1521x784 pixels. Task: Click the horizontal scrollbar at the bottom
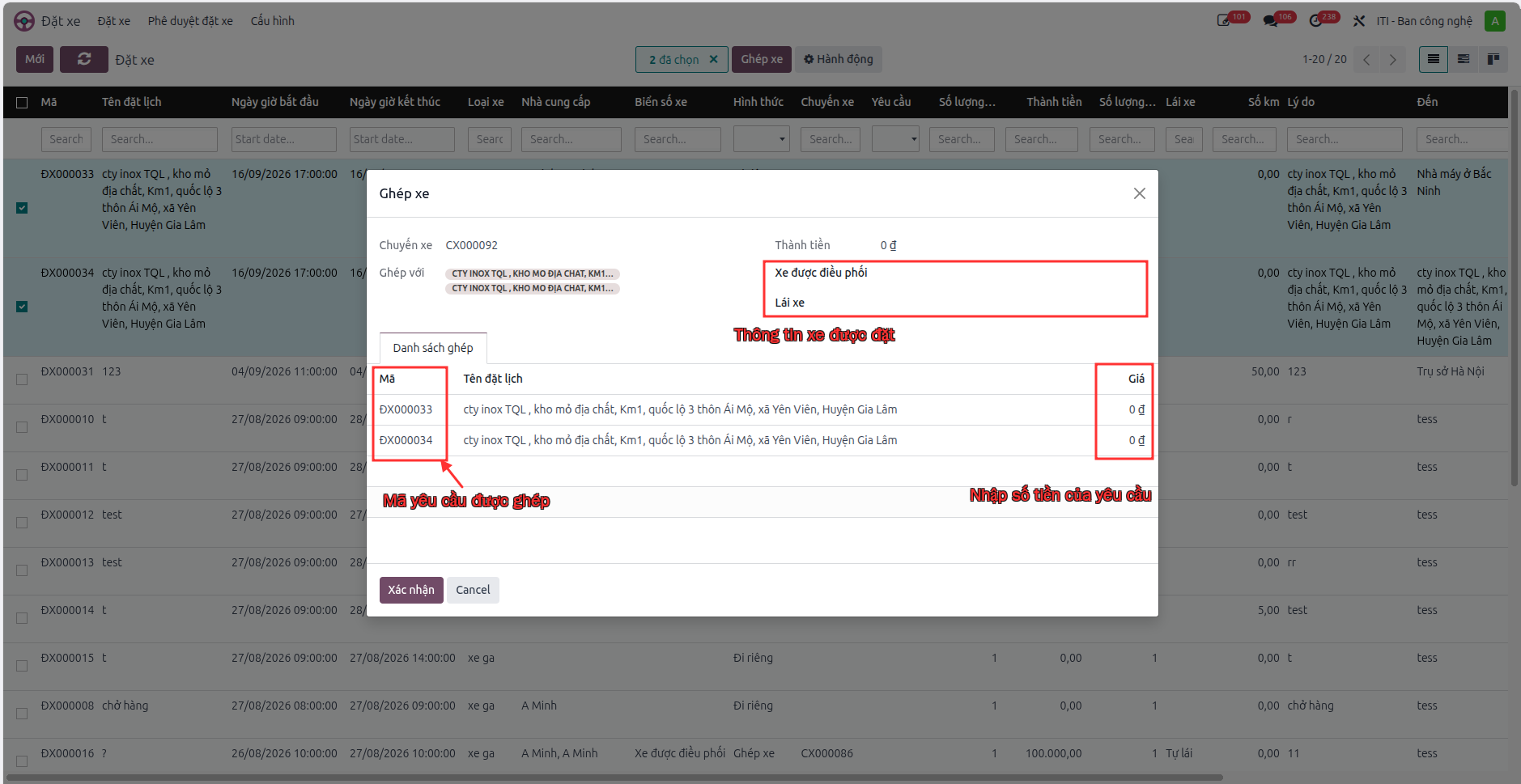click(x=615, y=778)
